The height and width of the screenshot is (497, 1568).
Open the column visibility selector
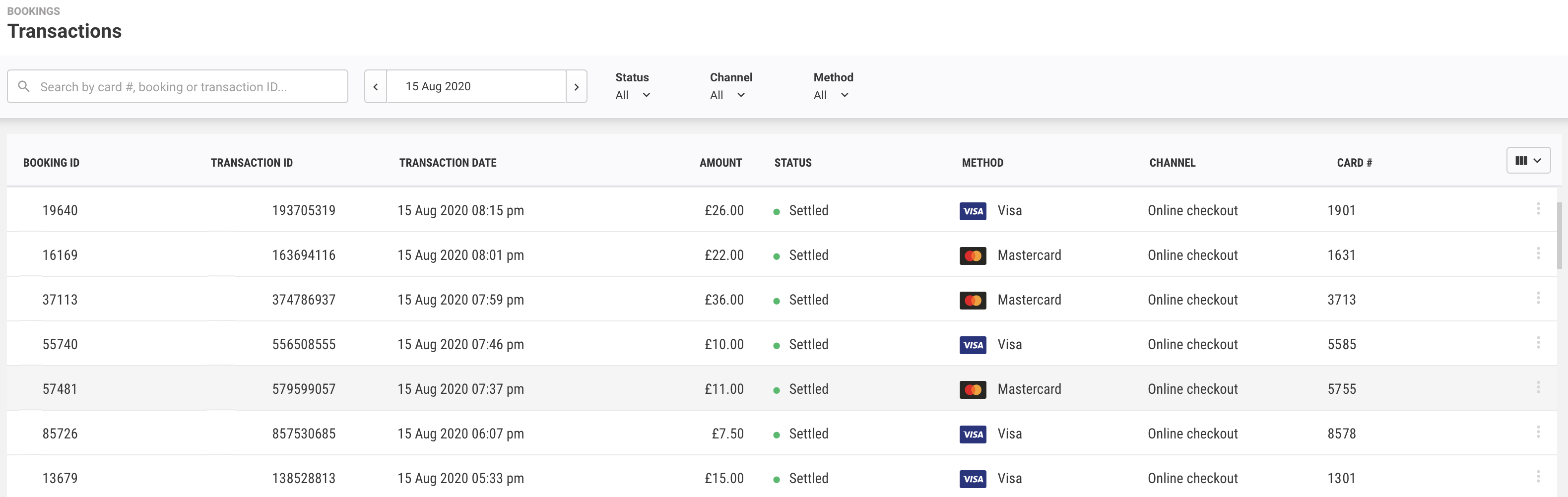coord(1528,161)
